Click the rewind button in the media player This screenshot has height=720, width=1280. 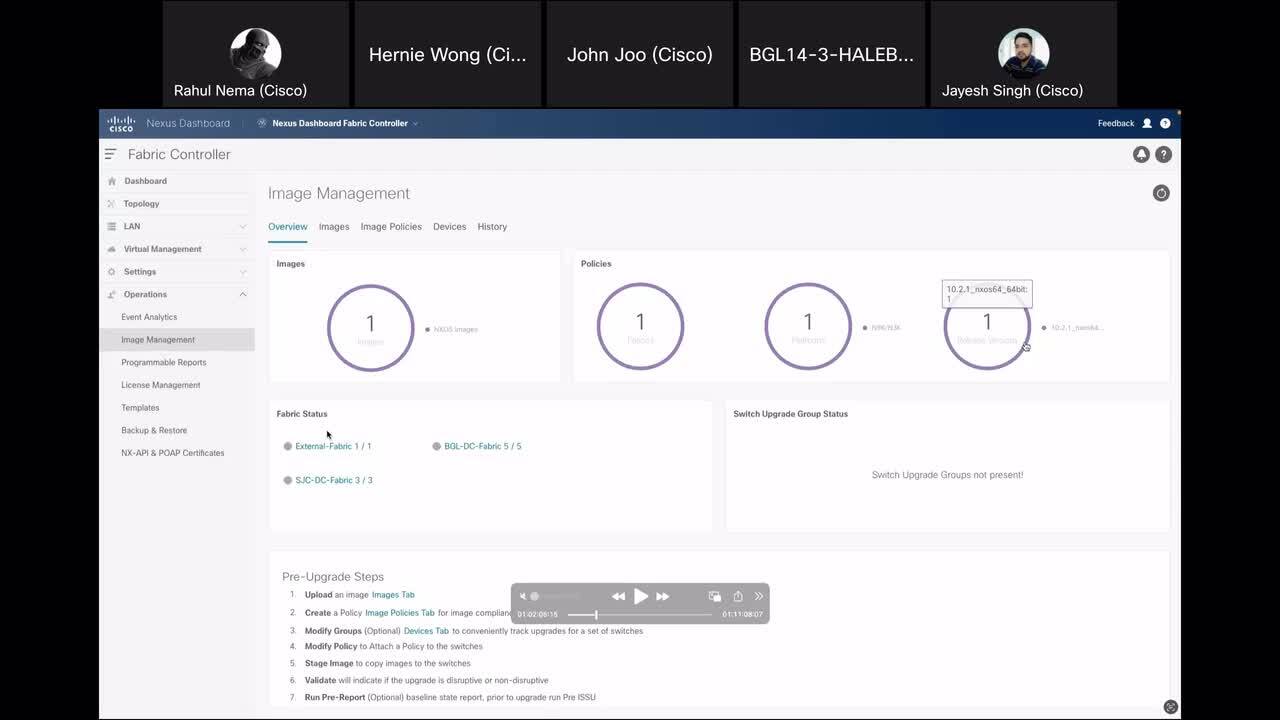pyautogui.click(x=618, y=596)
